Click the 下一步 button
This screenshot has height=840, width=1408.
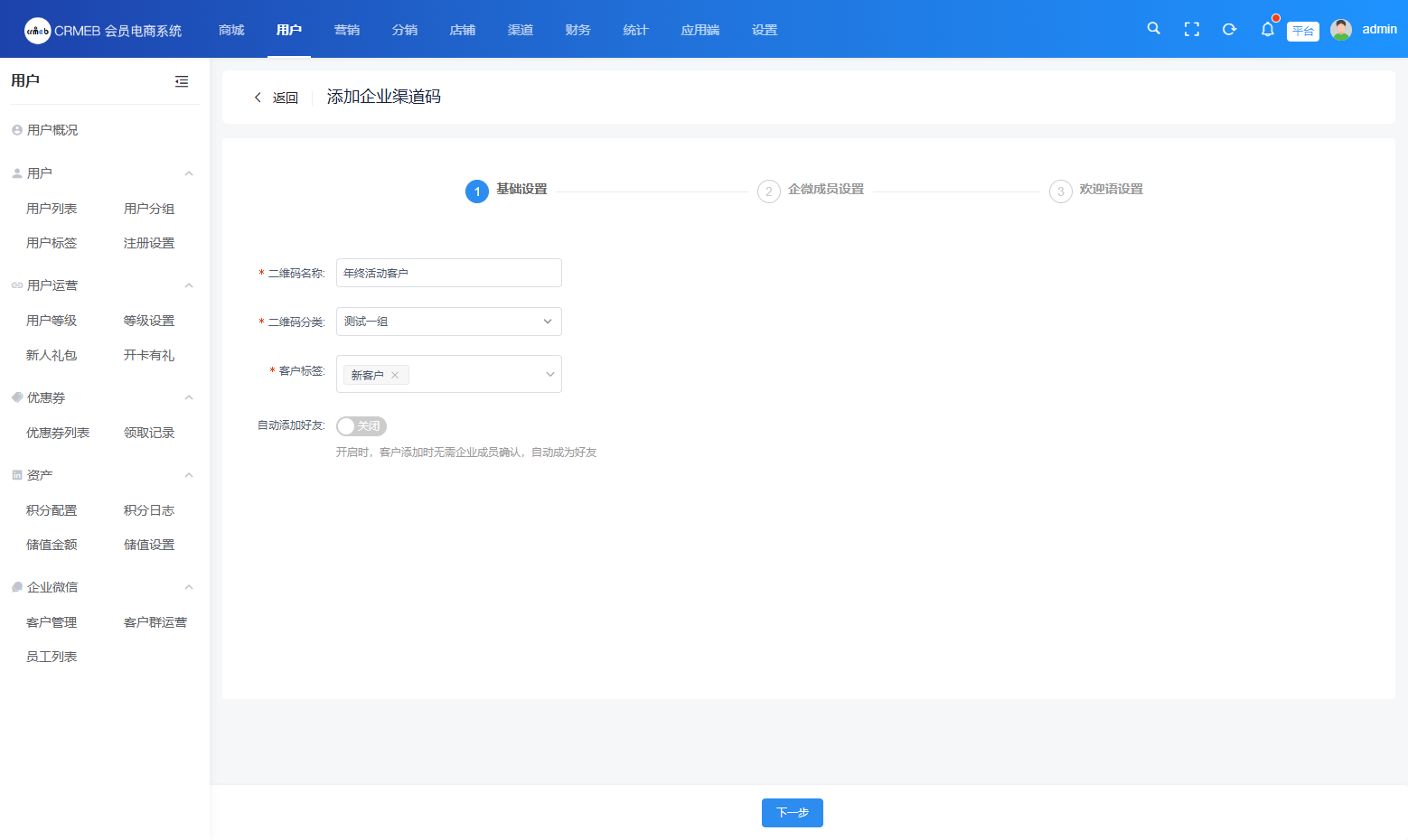click(x=792, y=813)
